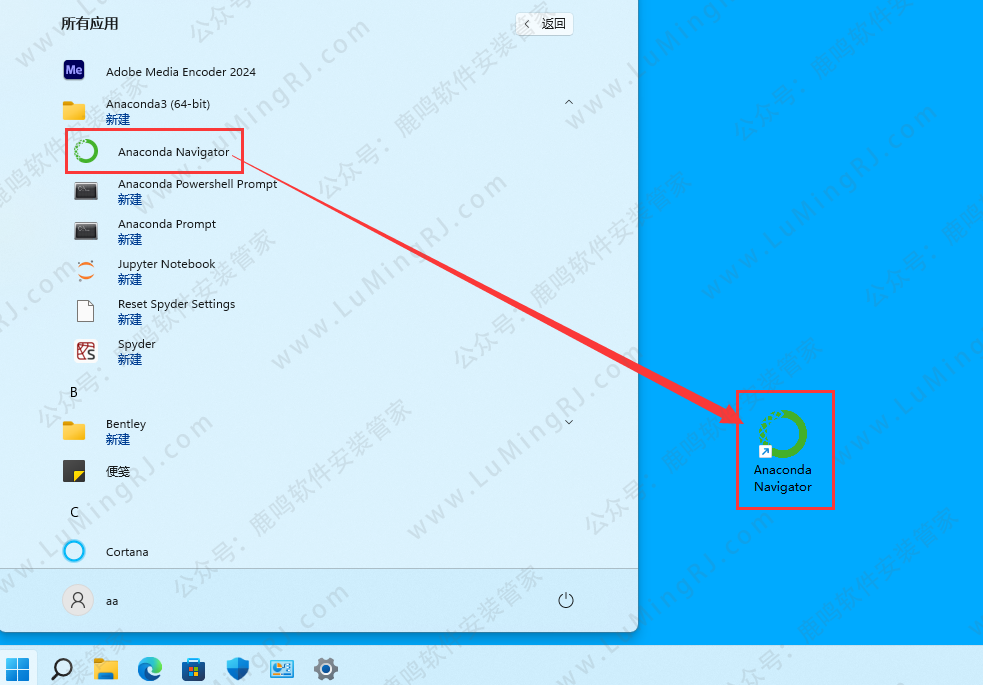
Task: Click the letter B section header
Action: pos(73,392)
